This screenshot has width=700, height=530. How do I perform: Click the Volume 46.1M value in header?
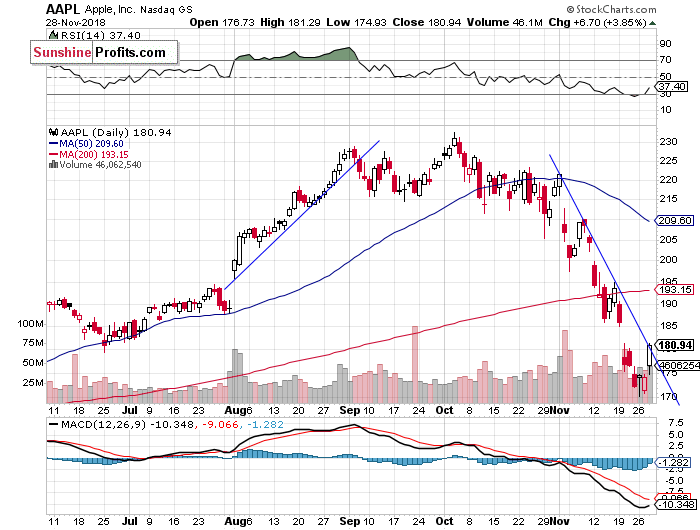point(504,22)
